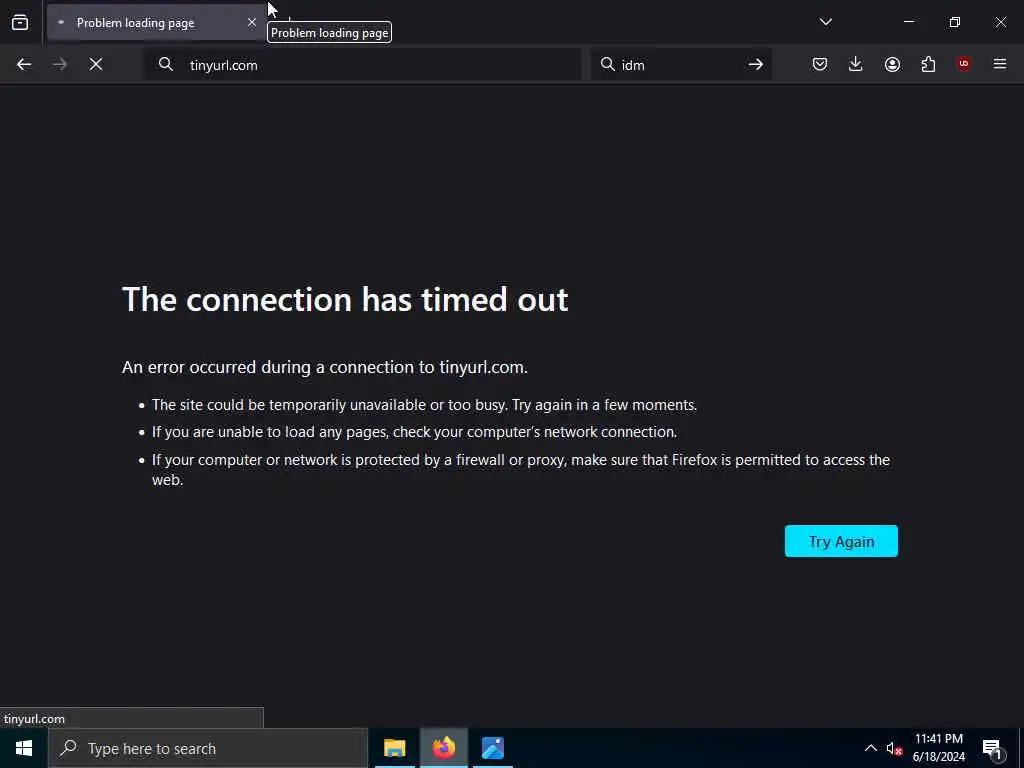Open the Downloads panel
Image resolution: width=1024 pixels, height=768 pixels.
[x=856, y=64]
